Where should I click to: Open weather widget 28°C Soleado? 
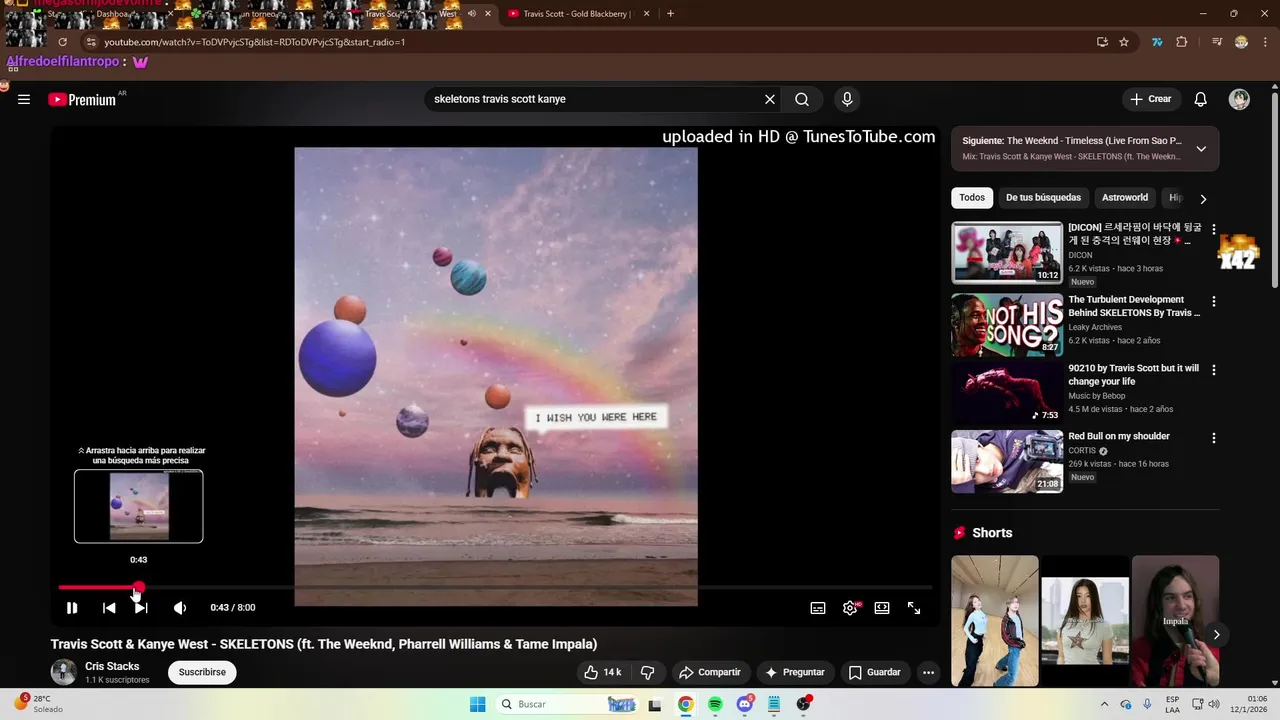[x=38, y=704]
